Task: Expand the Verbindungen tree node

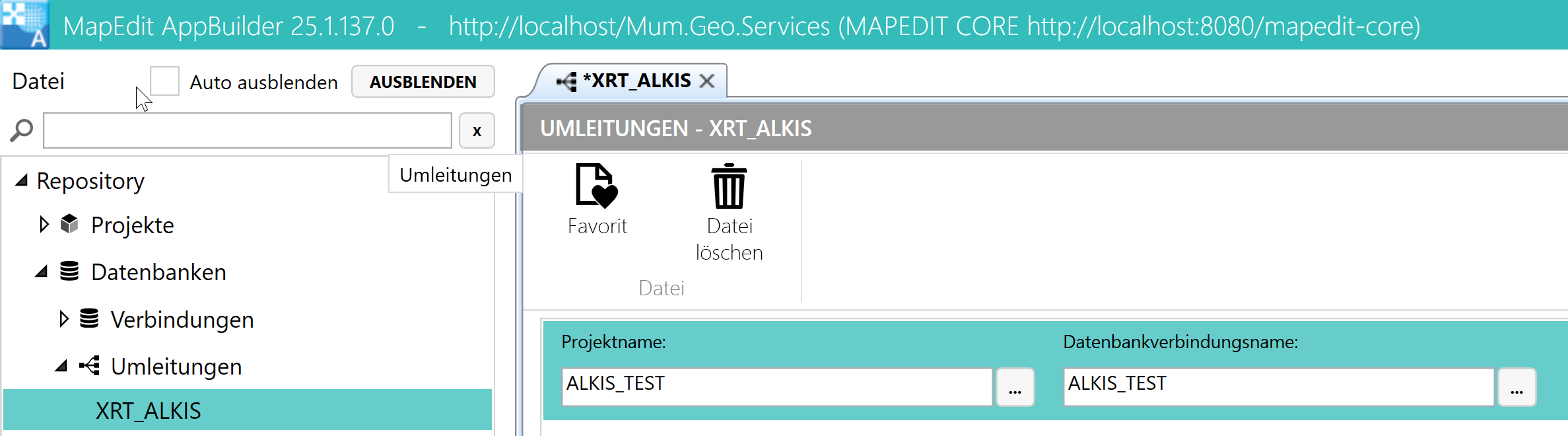Action: pos(63,319)
